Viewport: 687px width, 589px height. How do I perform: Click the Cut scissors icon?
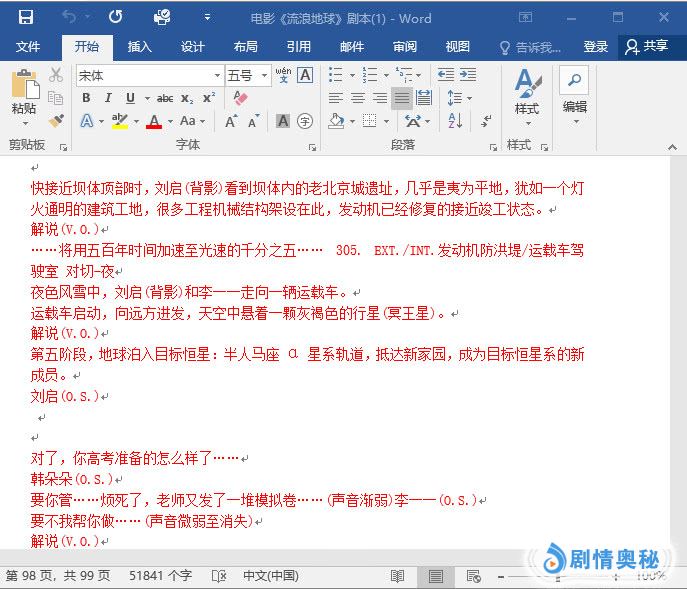pos(56,75)
